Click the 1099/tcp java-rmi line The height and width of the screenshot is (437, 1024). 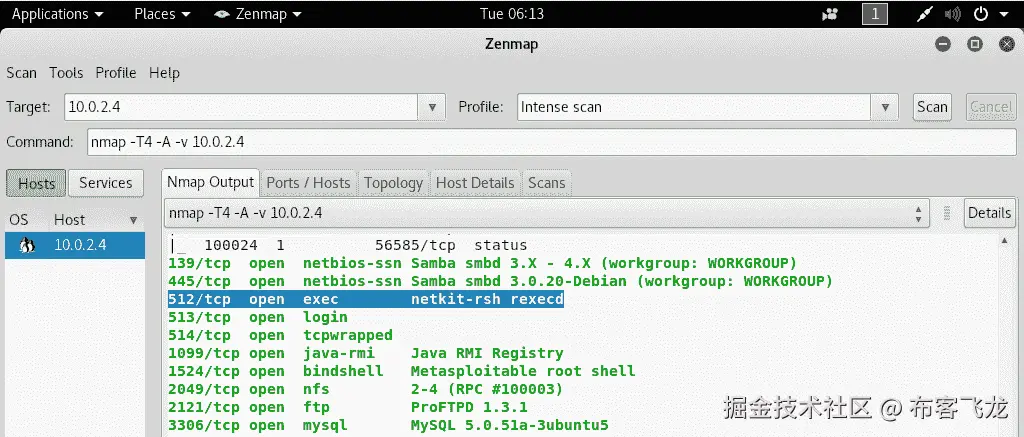pyautogui.click(x=366, y=353)
